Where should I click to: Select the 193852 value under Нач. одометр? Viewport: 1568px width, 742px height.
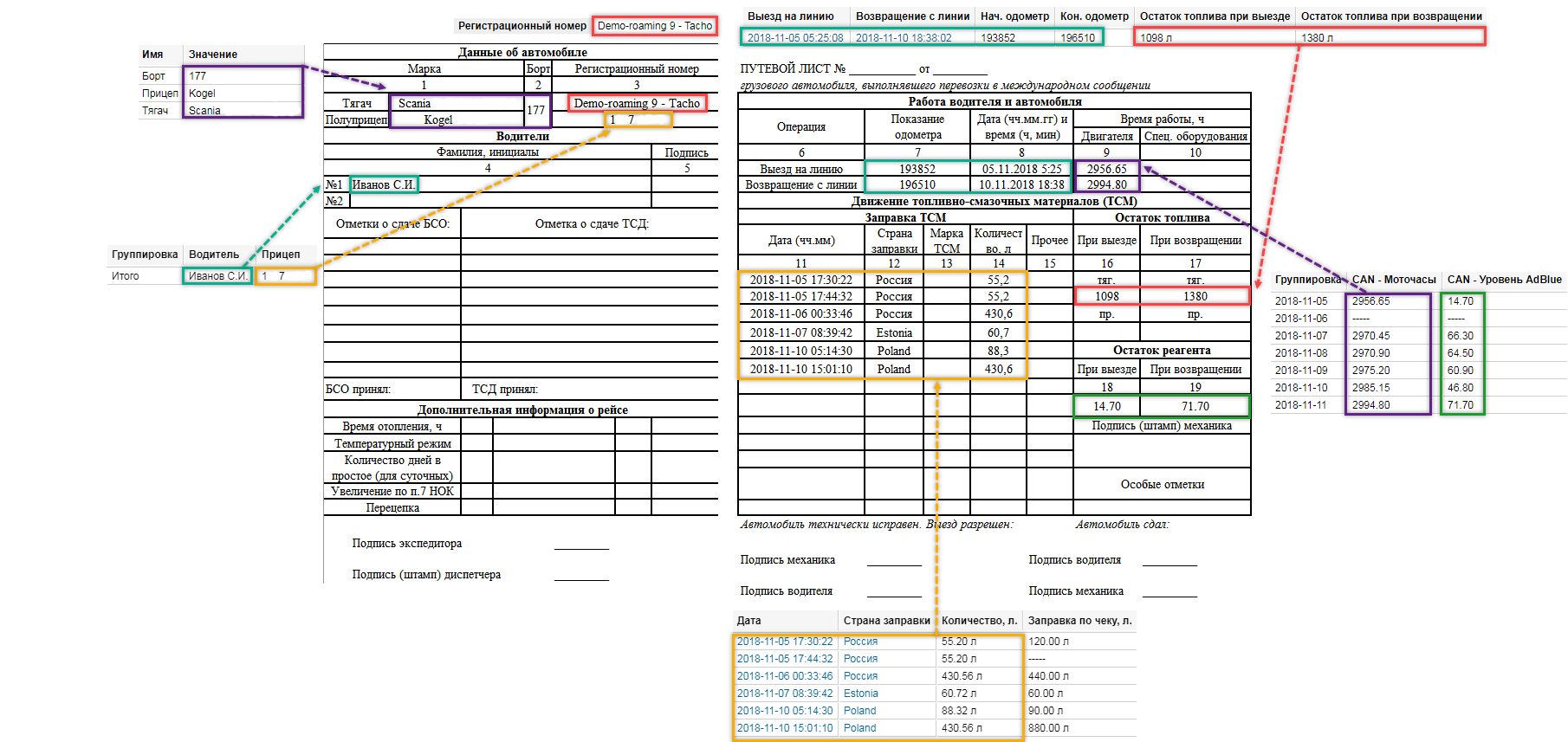tap(998, 38)
